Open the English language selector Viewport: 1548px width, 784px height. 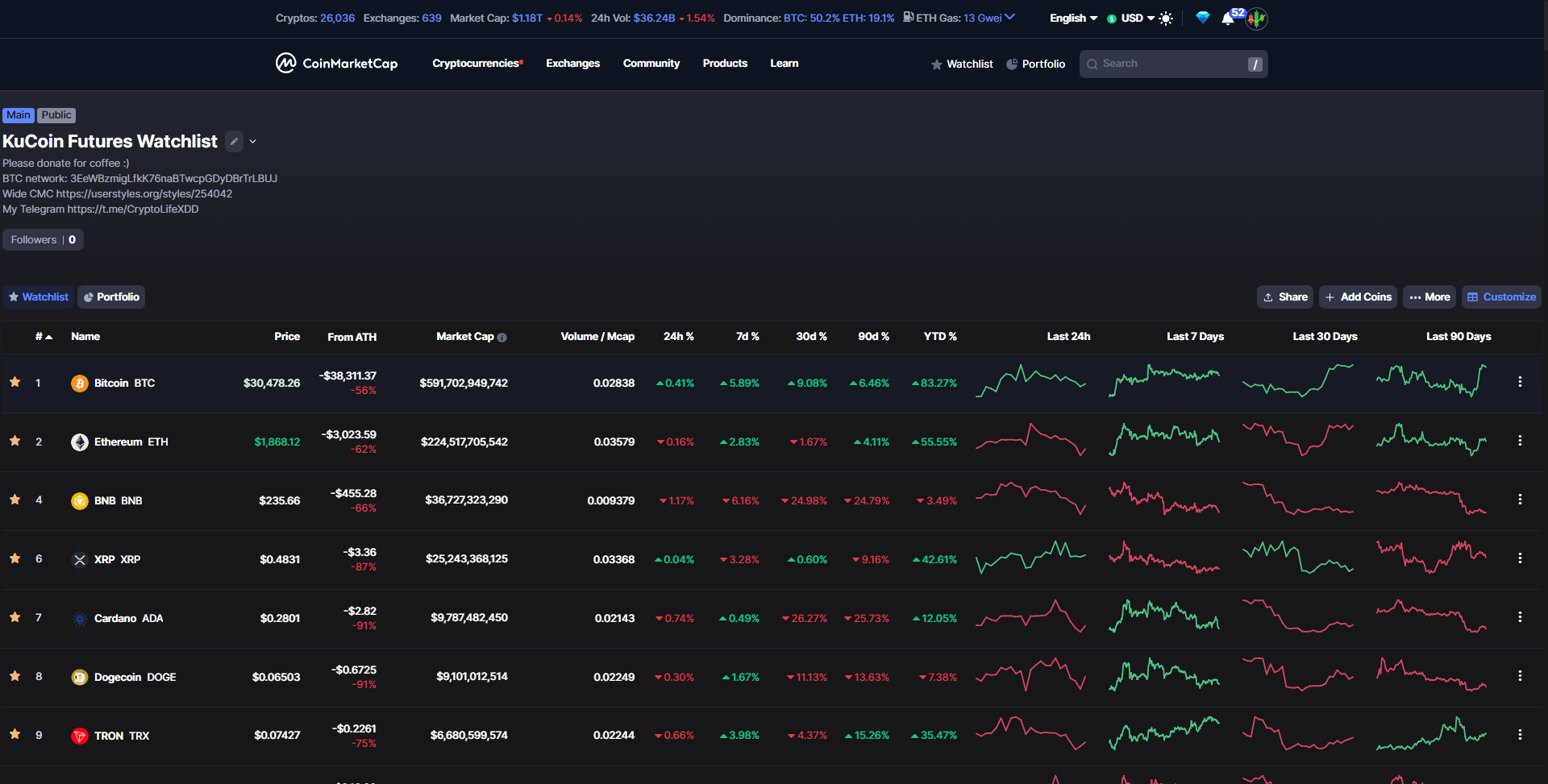point(1071,18)
